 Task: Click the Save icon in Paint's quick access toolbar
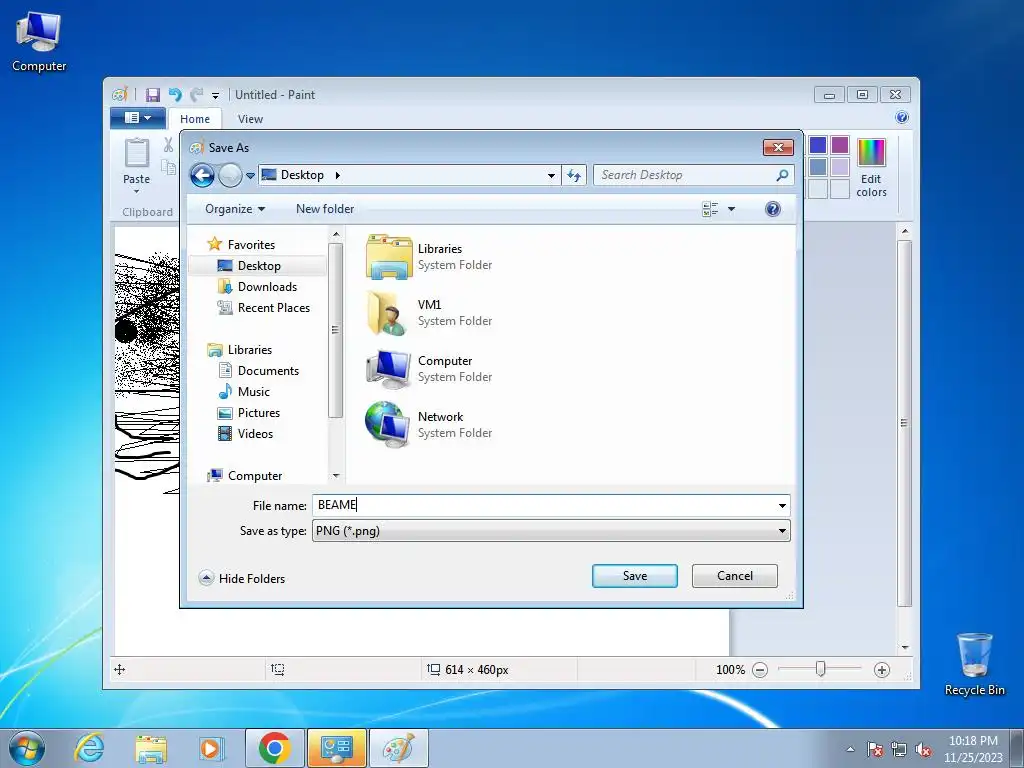click(153, 95)
